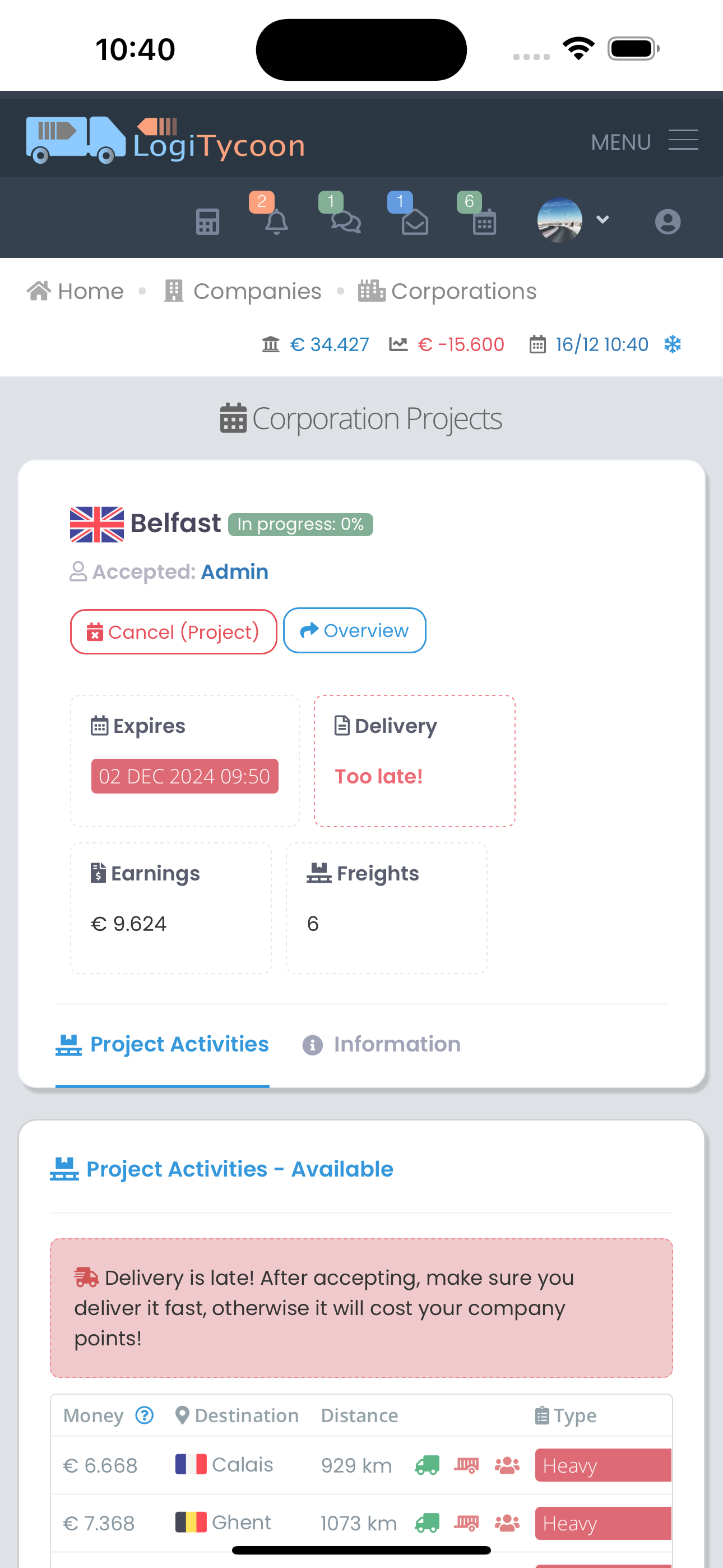Click the Money help question mark icon
Viewport: 723px width, 1568px height.
tap(144, 1415)
